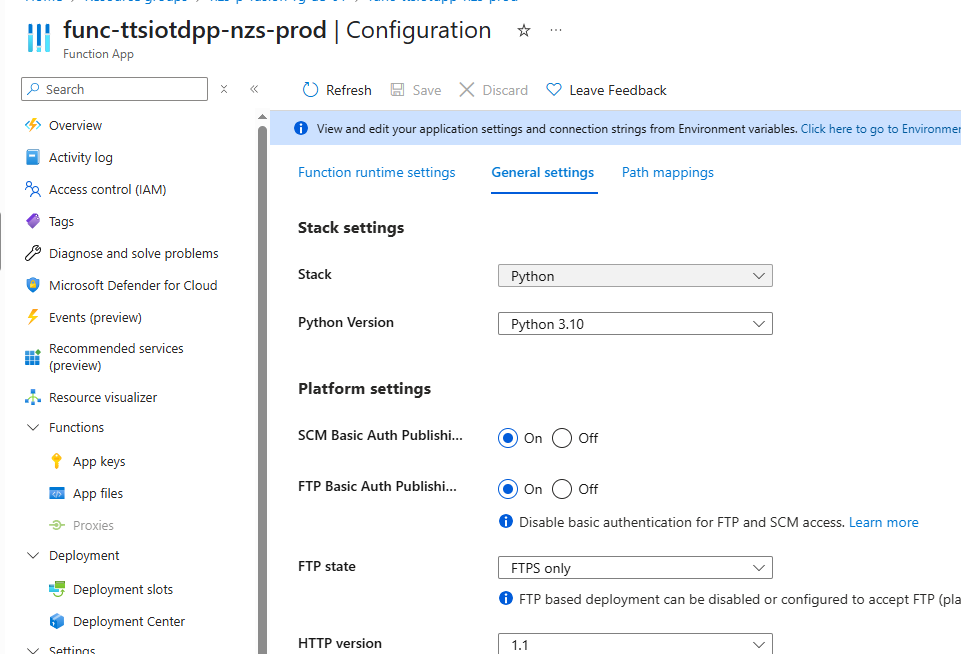Open the Python Version dropdown
Image resolution: width=961 pixels, height=654 pixels.
point(635,324)
